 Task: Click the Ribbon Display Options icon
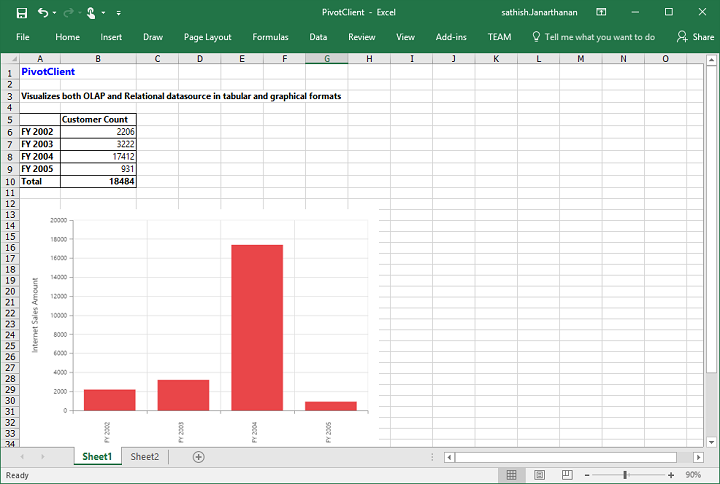point(599,12)
